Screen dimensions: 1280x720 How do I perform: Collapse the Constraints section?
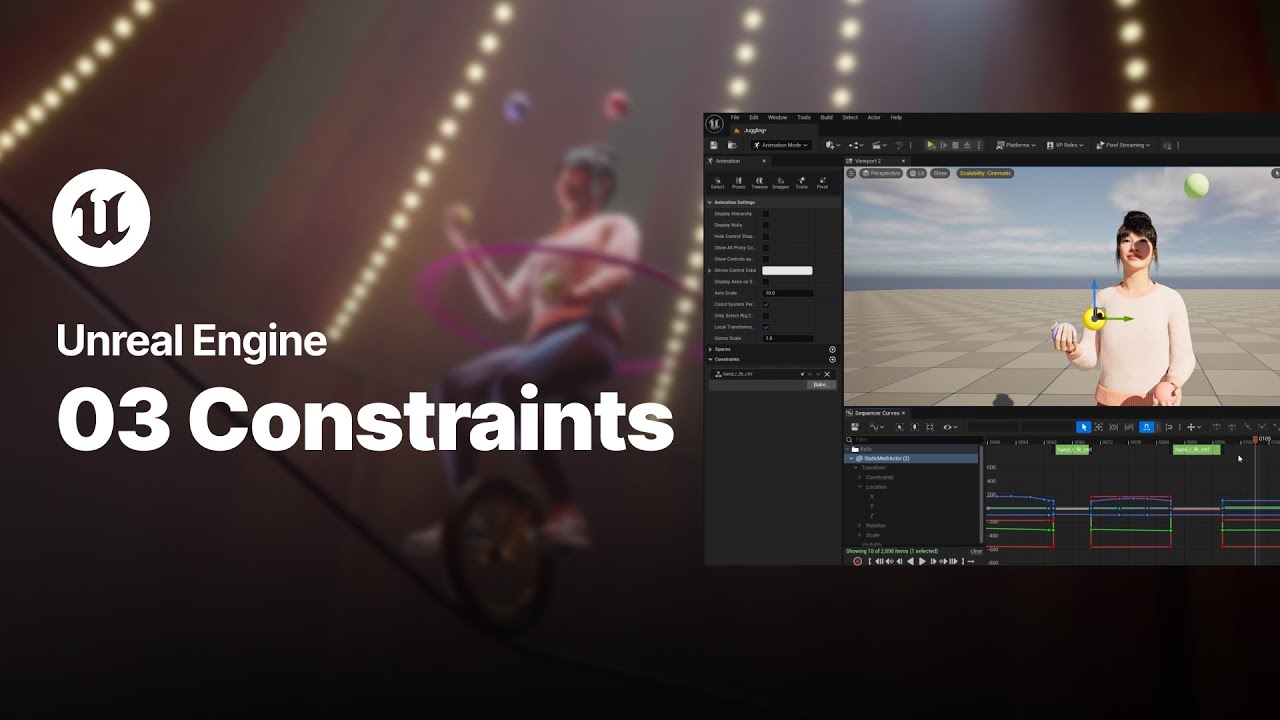(x=710, y=359)
